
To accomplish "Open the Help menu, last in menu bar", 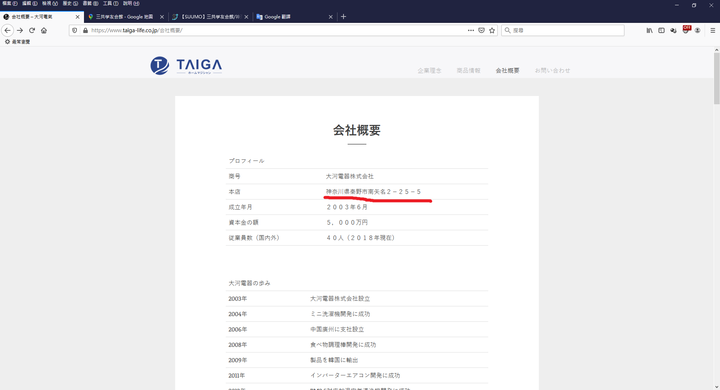I will [x=131, y=3].
